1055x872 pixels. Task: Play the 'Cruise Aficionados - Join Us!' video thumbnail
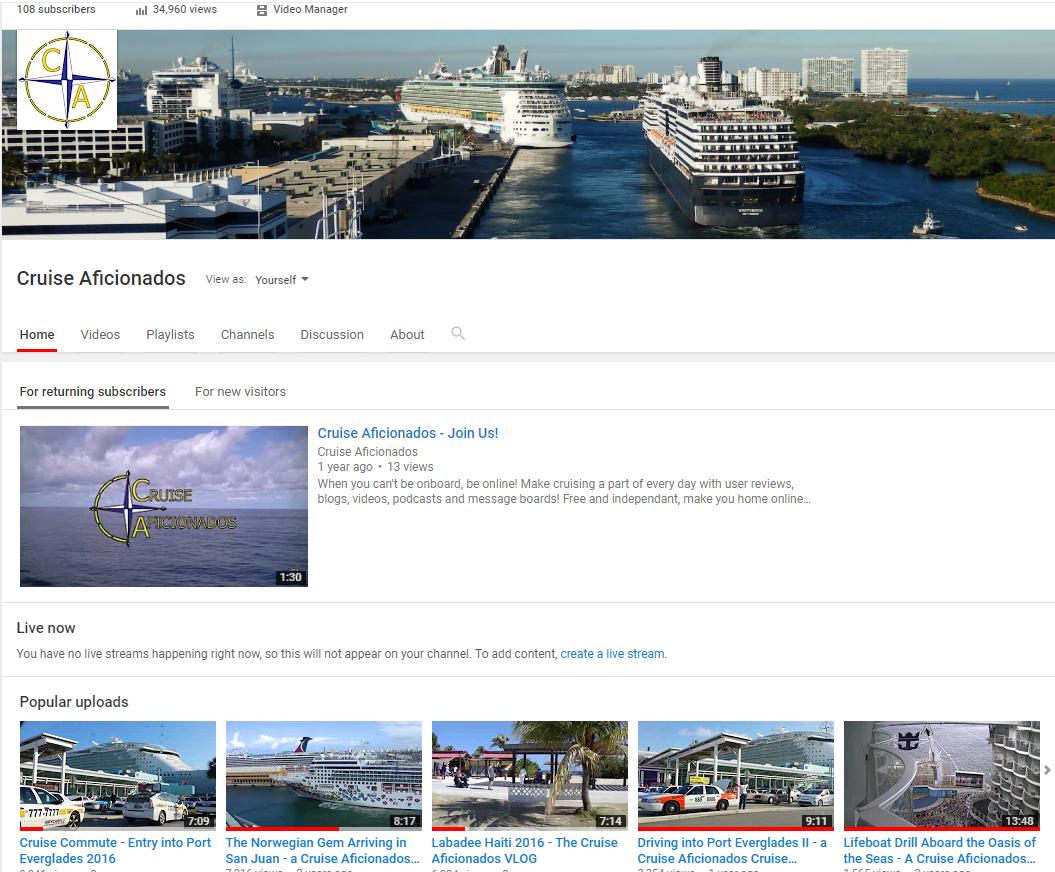(163, 506)
